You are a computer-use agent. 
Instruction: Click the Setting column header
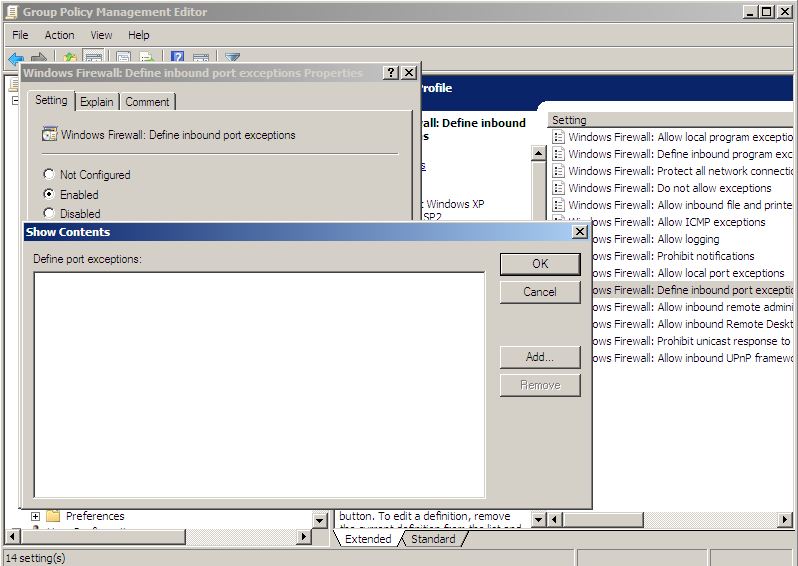[670, 120]
